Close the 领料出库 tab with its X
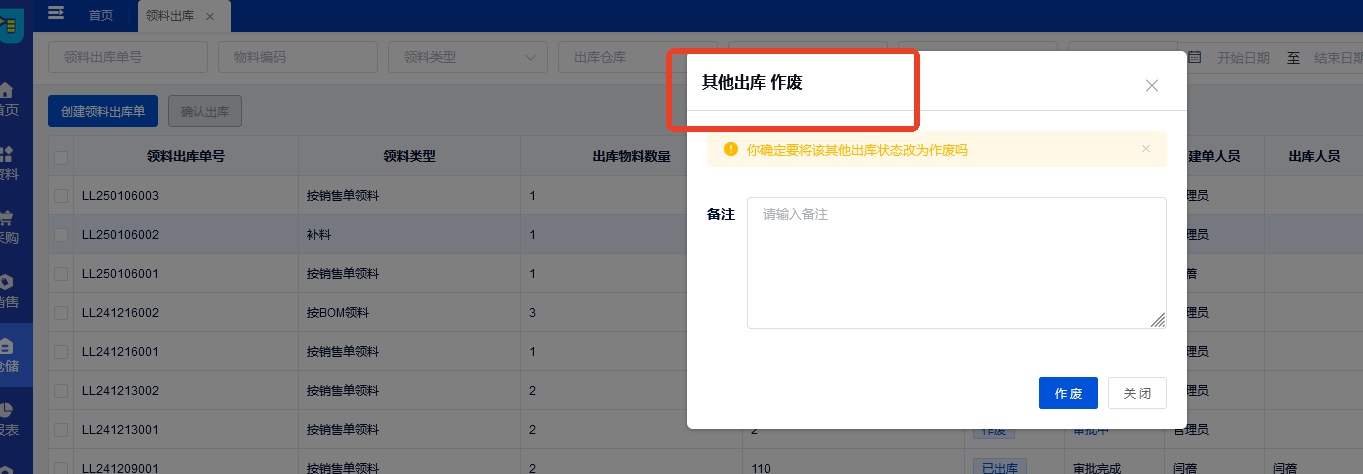Image resolution: width=1363 pixels, height=474 pixels. [210, 16]
